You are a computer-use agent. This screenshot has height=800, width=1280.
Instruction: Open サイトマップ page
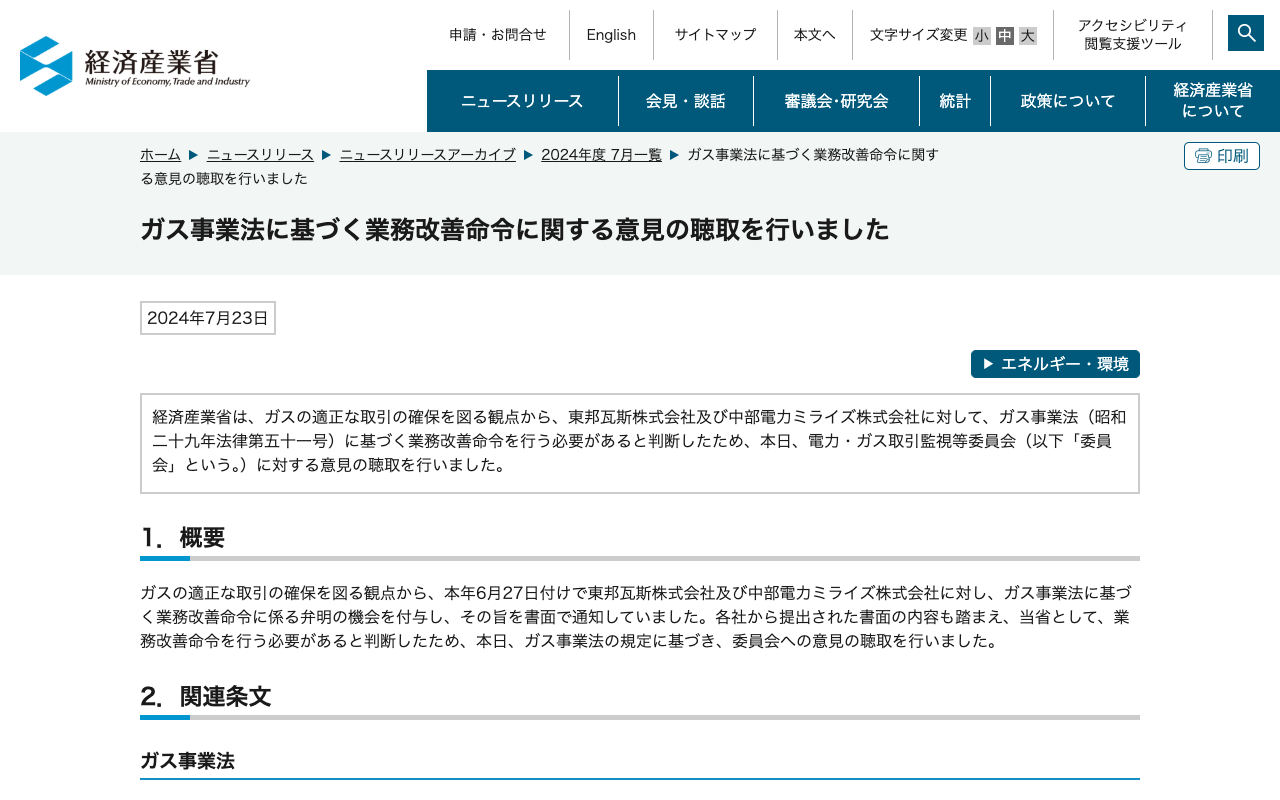[715, 35]
